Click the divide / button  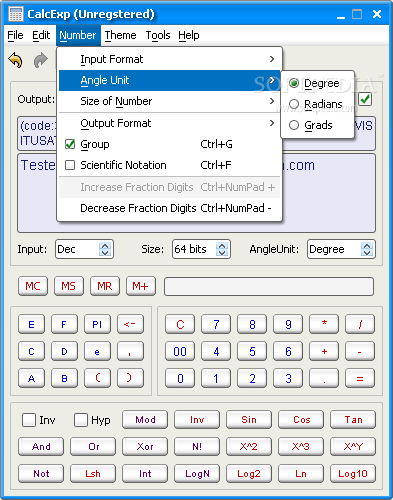[360, 324]
